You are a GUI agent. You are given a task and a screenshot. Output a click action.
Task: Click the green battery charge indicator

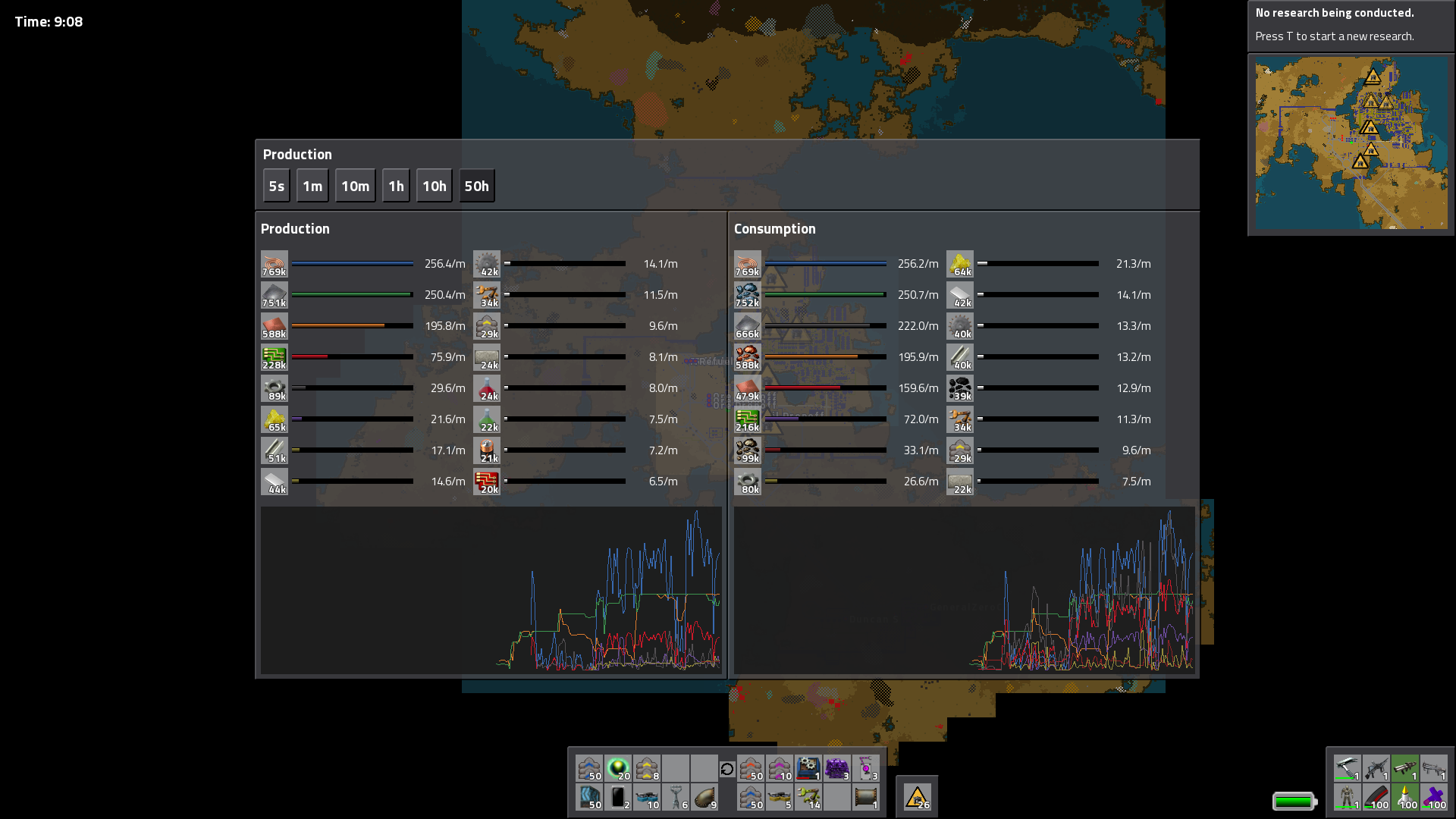[x=1294, y=801]
